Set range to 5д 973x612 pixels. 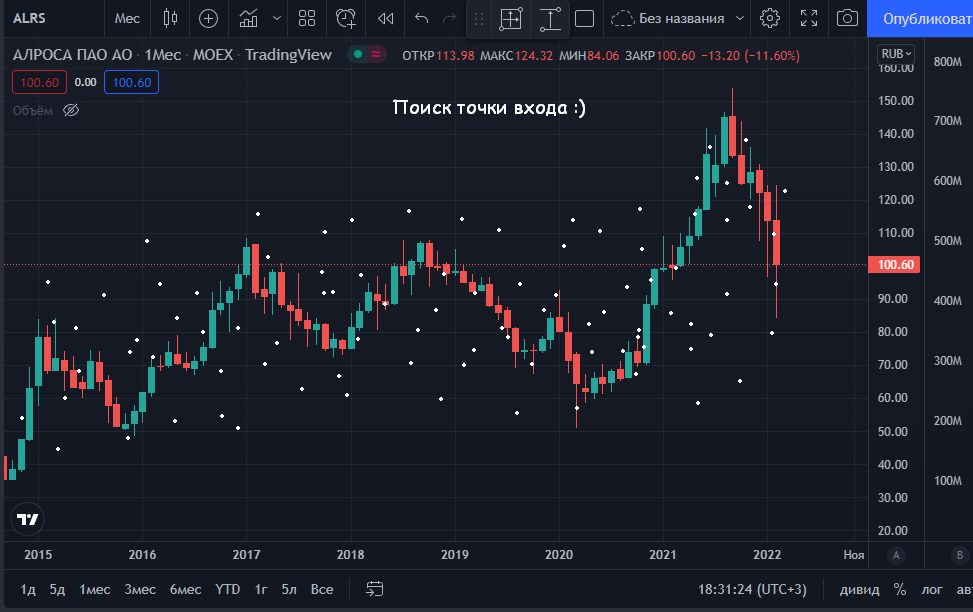57,589
